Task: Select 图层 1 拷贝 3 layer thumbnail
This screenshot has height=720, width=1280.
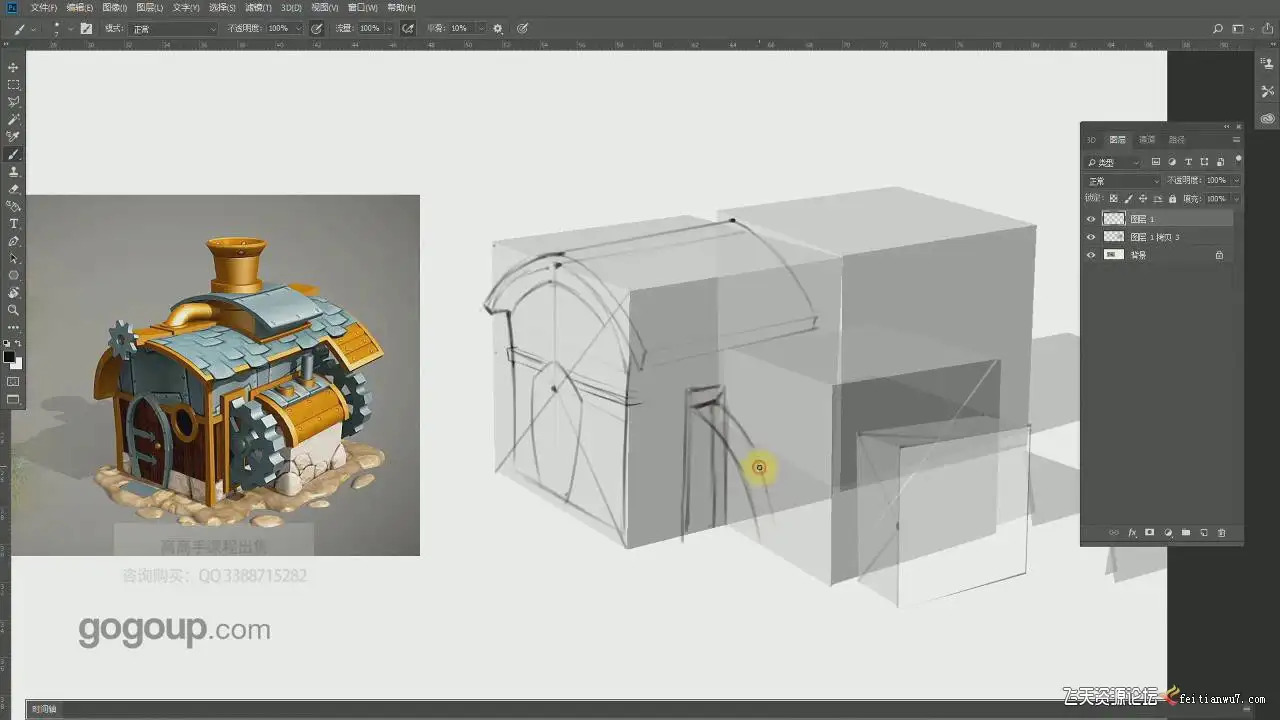Action: (x=1113, y=237)
